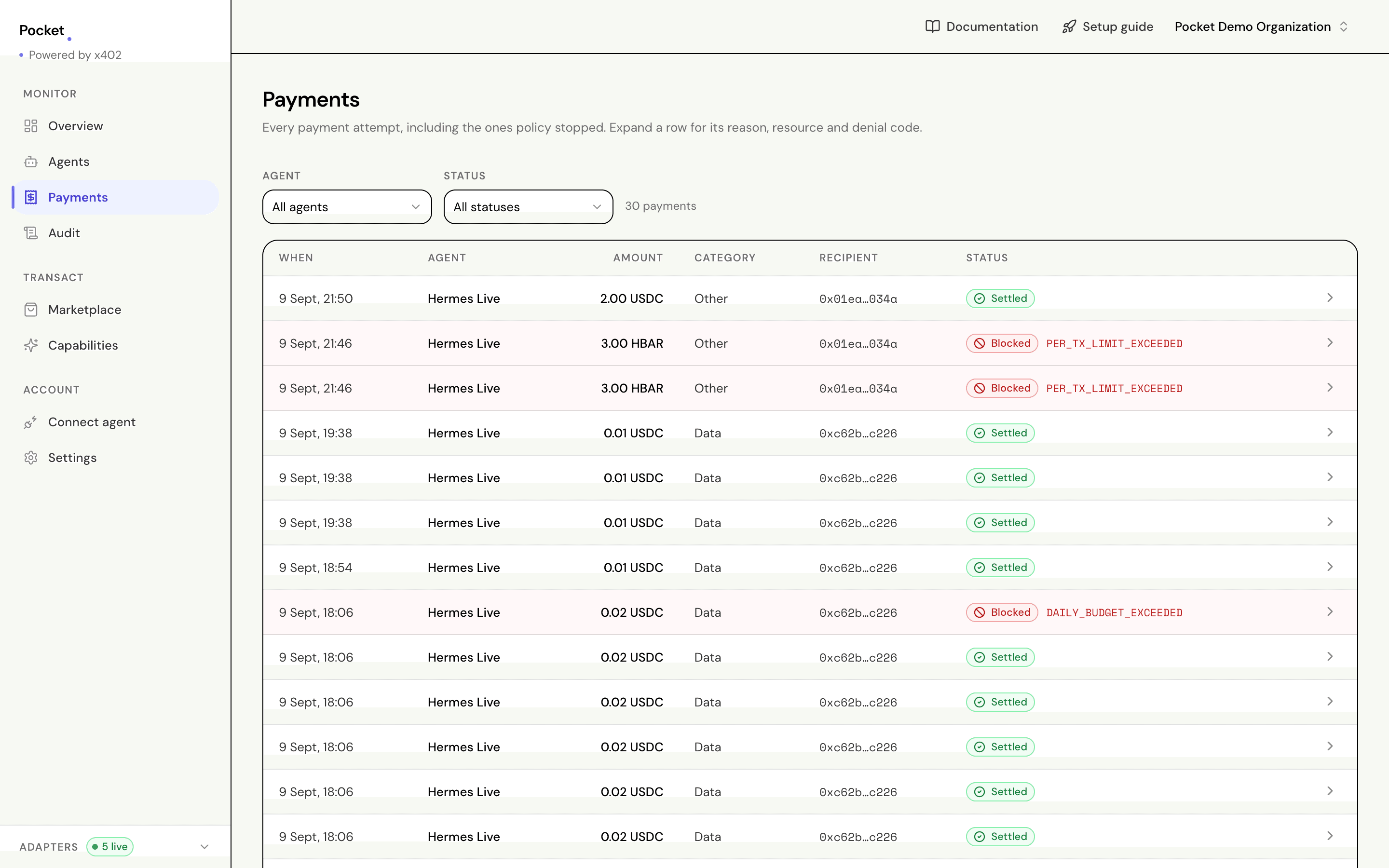Expand the Adapters panel chevron
The height and width of the screenshot is (868, 1389).
(x=204, y=846)
